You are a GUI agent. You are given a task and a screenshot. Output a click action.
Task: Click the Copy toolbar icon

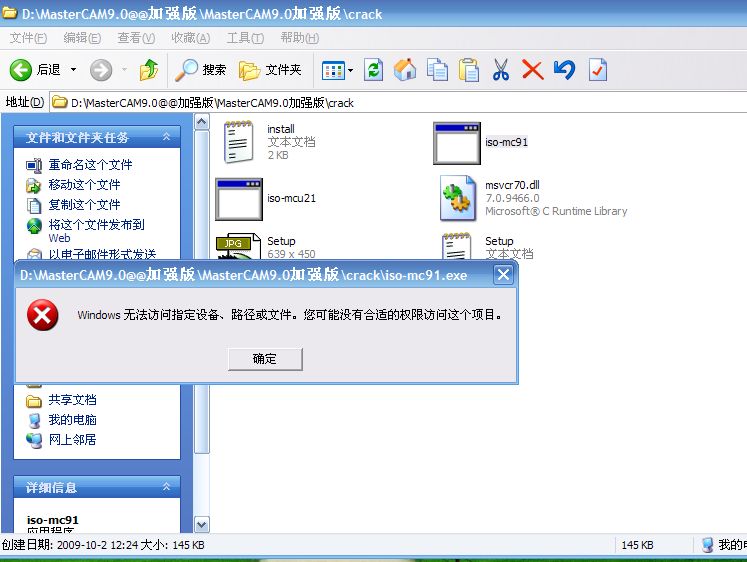pyautogui.click(x=437, y=70)
